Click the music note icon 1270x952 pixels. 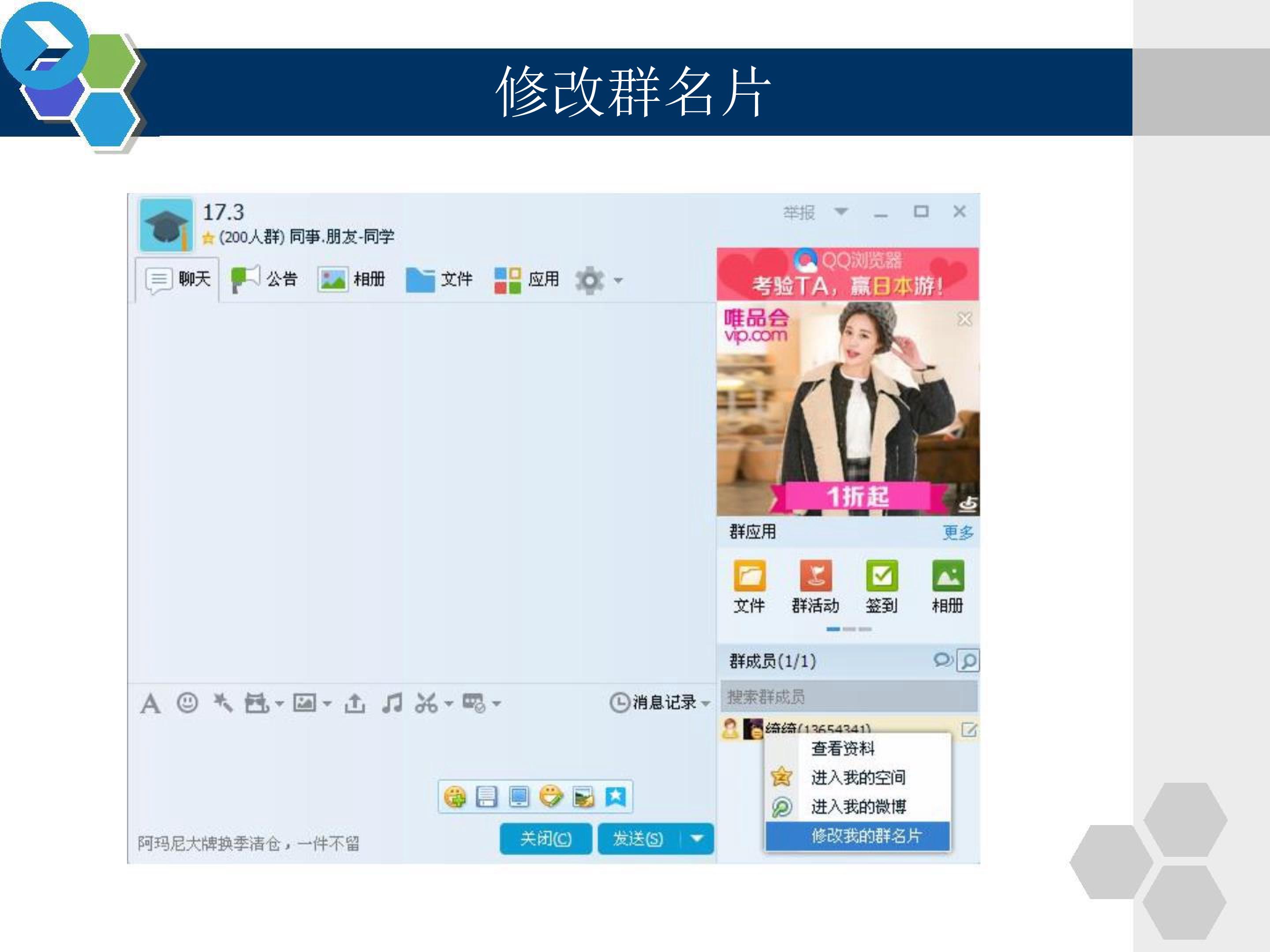(x=392, y=703)
